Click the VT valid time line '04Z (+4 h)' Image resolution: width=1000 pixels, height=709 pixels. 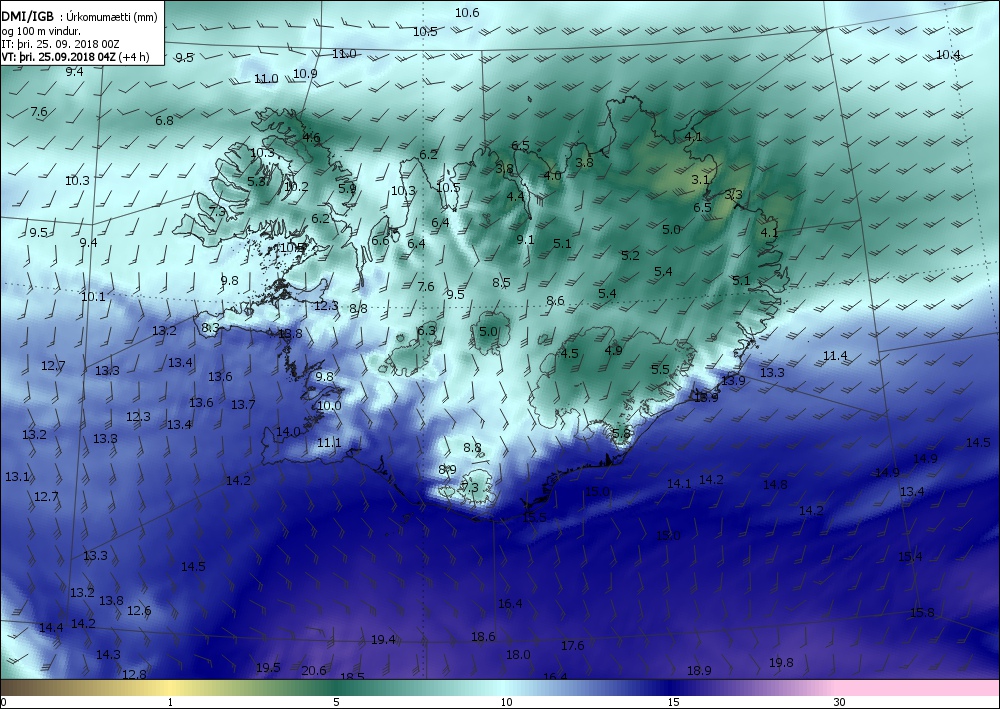[123, 57]
